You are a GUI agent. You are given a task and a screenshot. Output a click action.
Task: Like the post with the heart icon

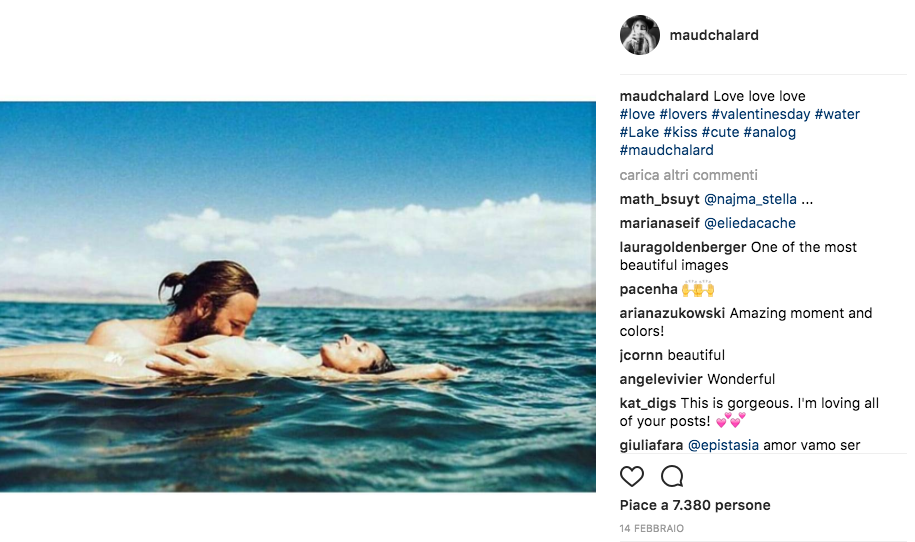click(x=632, y=476)
